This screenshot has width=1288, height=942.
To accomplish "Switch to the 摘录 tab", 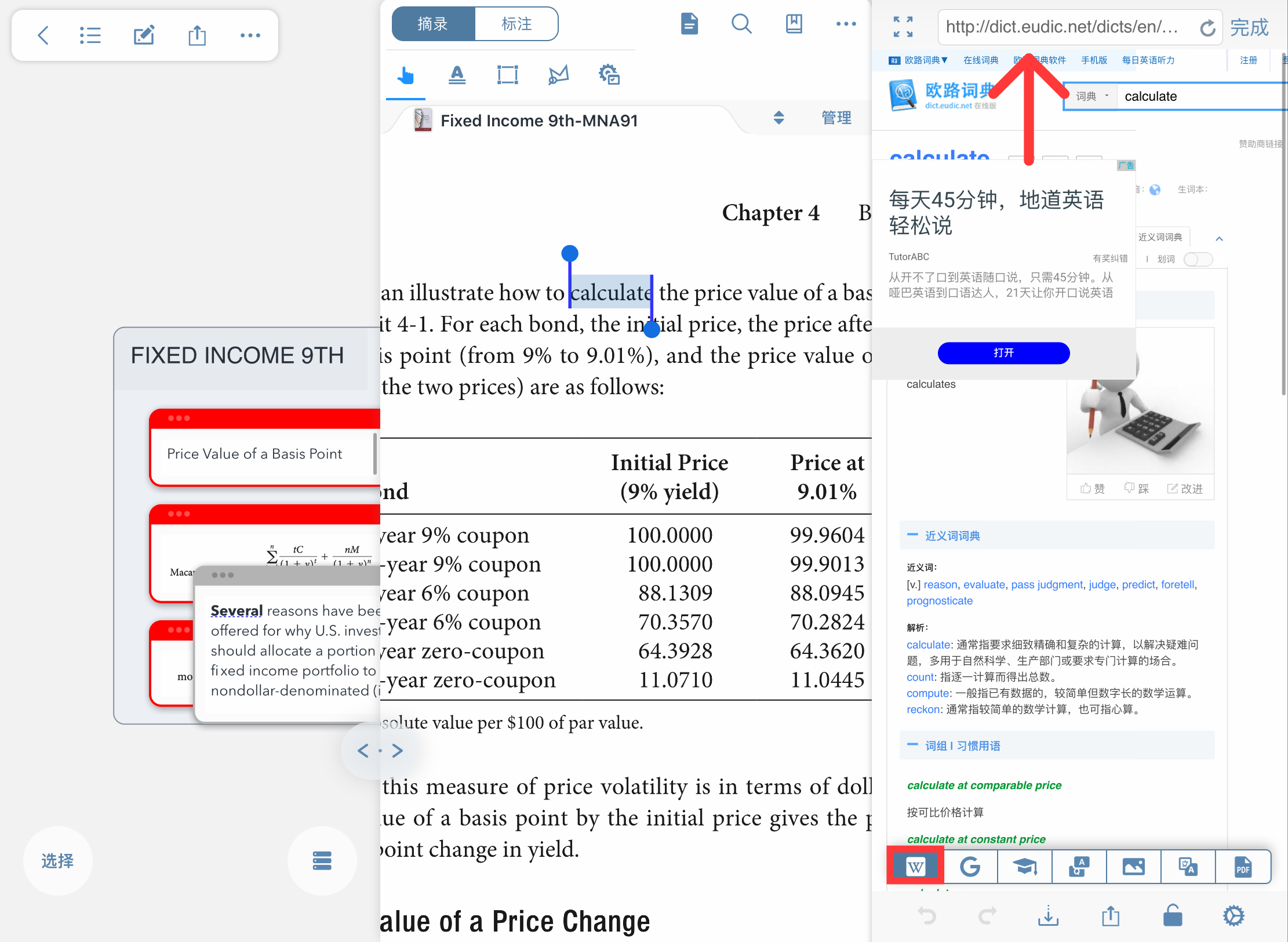I will tap(433, 24).
